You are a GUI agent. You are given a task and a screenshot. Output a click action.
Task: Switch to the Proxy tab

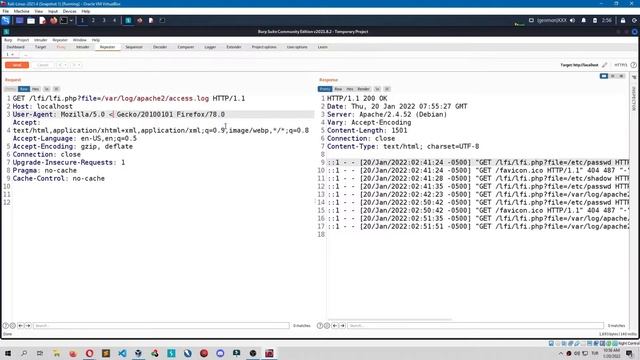61,47
